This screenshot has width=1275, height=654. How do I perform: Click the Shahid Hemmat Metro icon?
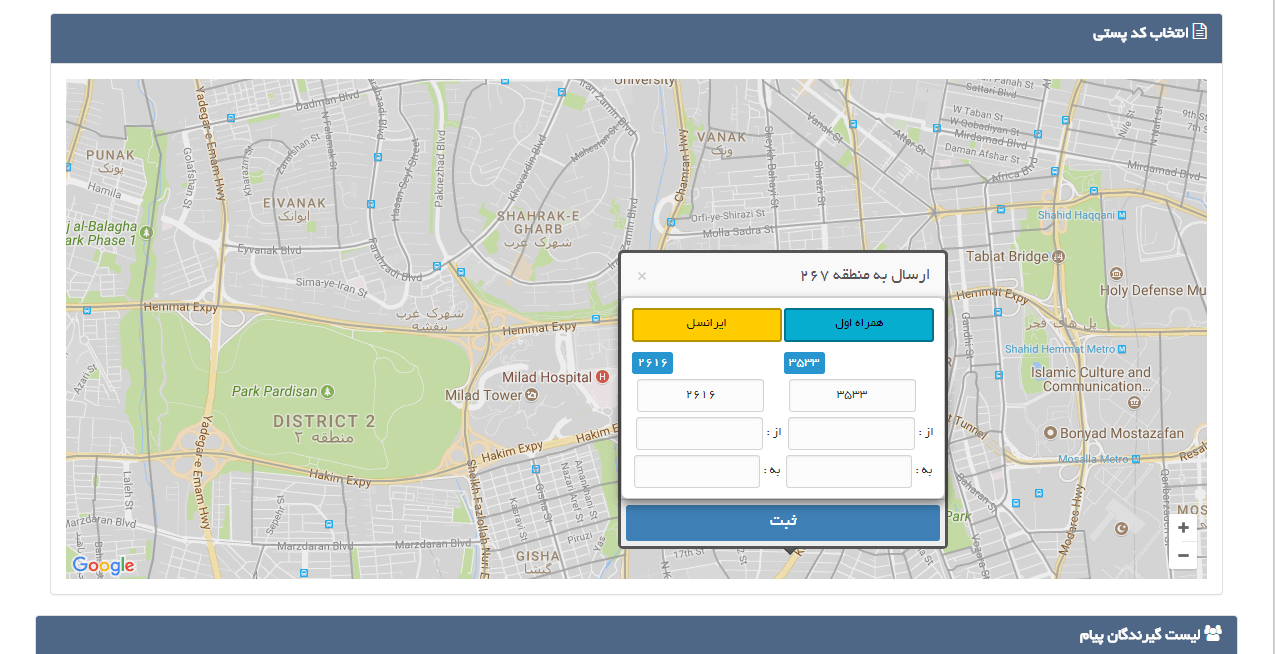[1122, 349]
